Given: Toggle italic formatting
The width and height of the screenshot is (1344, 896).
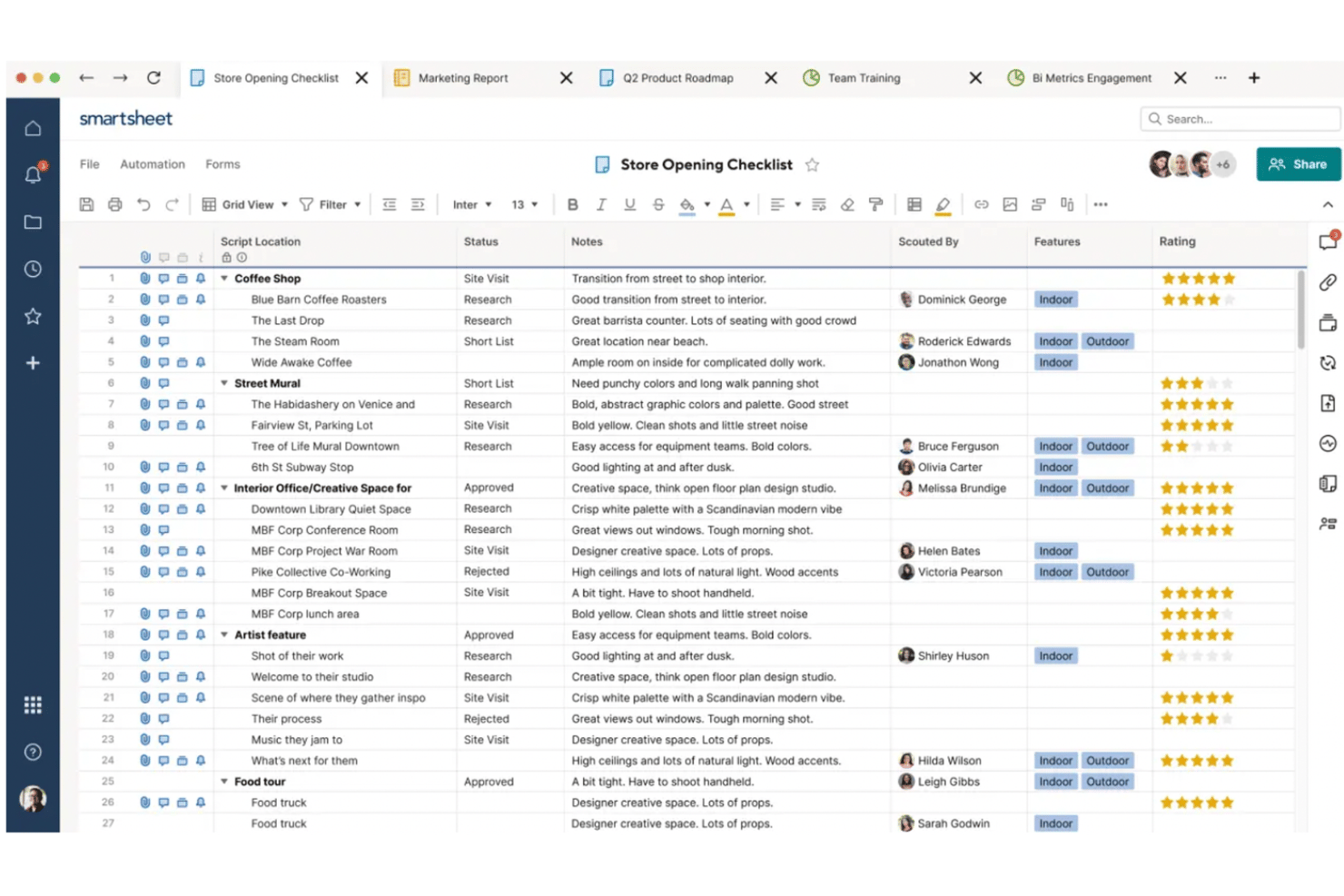Looking at the screenshot, I should click(x=601, y=204).
